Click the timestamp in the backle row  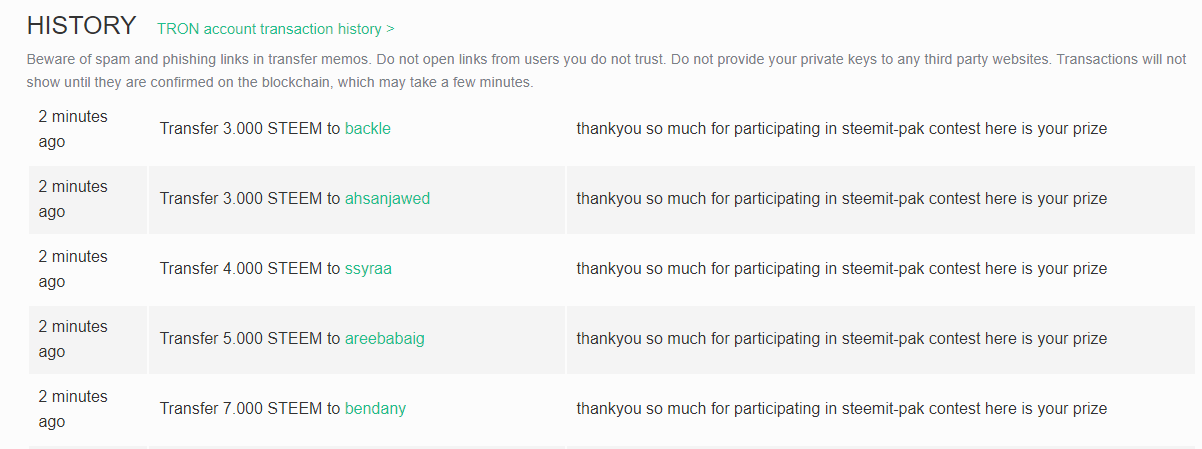point(73,129)
